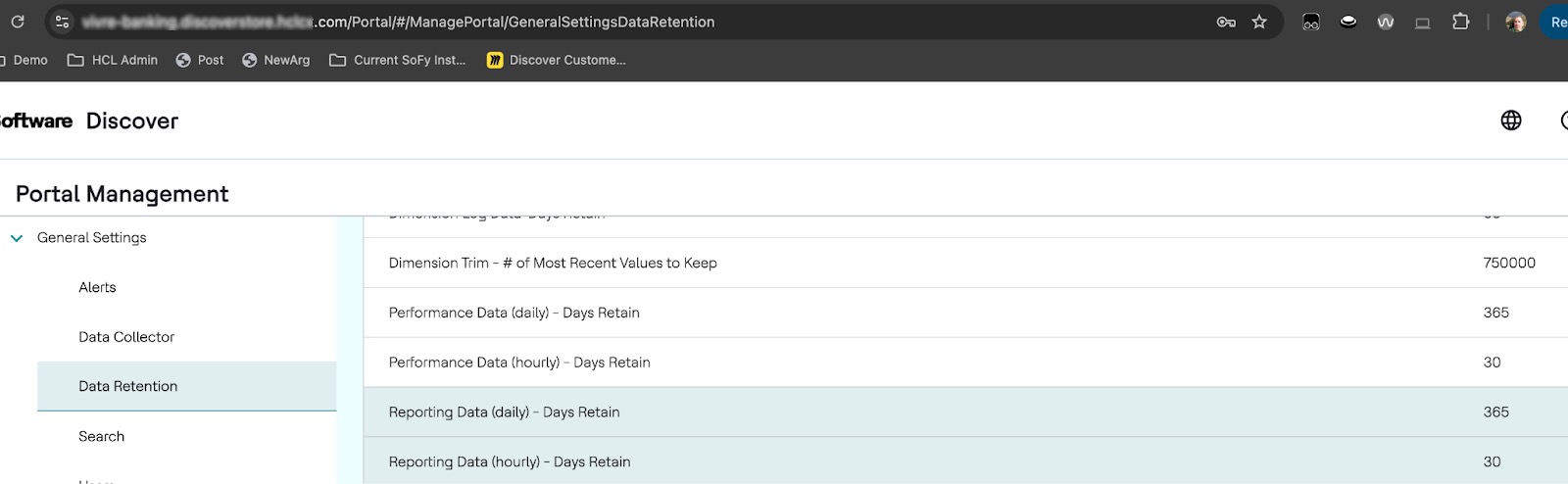1568x484 pixels.
Task: Open the Discover Custome... bookmark link
Action: 556,60
